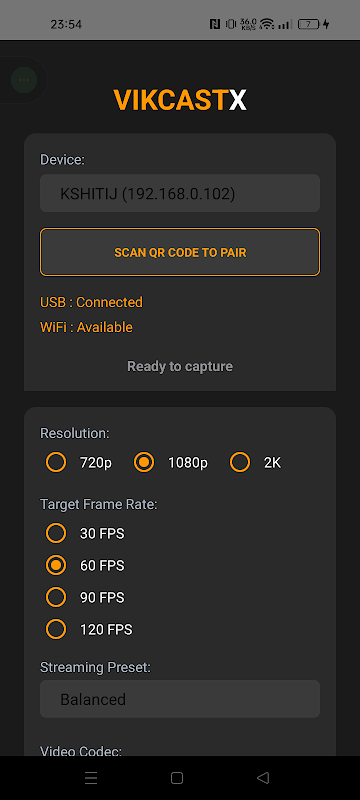This screenshot has width=360, height=800.
Task: Tap the battery indicator icon
Action: 308,24
